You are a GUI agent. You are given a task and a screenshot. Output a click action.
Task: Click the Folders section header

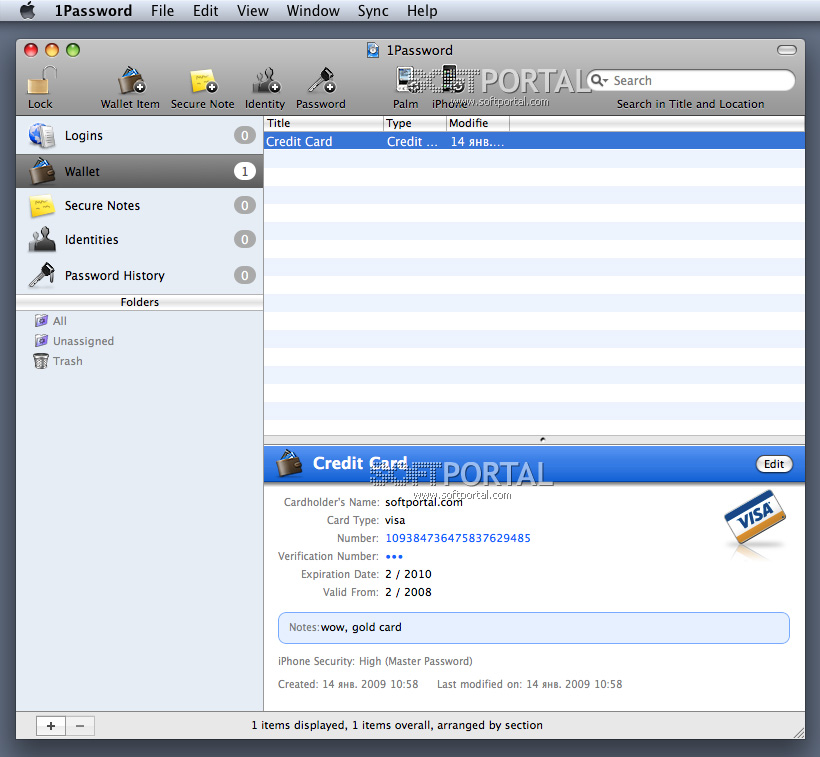pos(140,302)
